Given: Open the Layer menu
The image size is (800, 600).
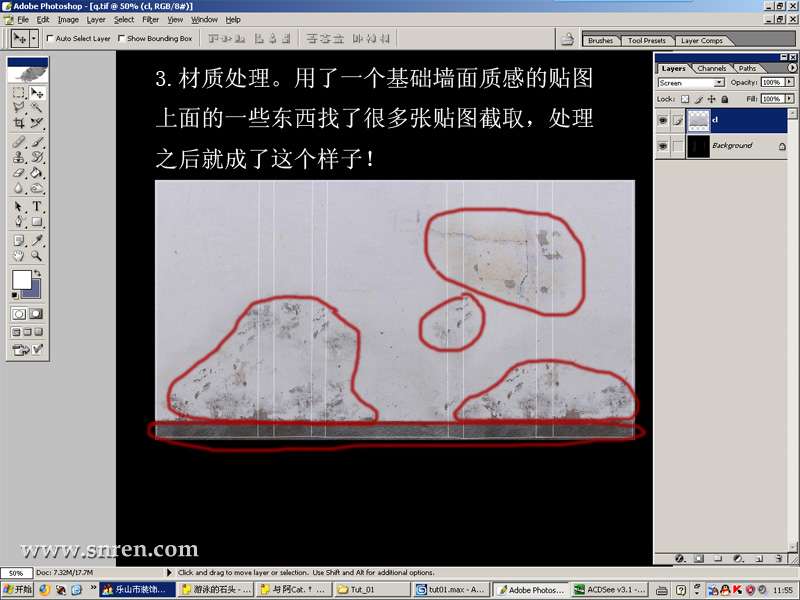Looking at the screenshot, I should pos(96,19).
